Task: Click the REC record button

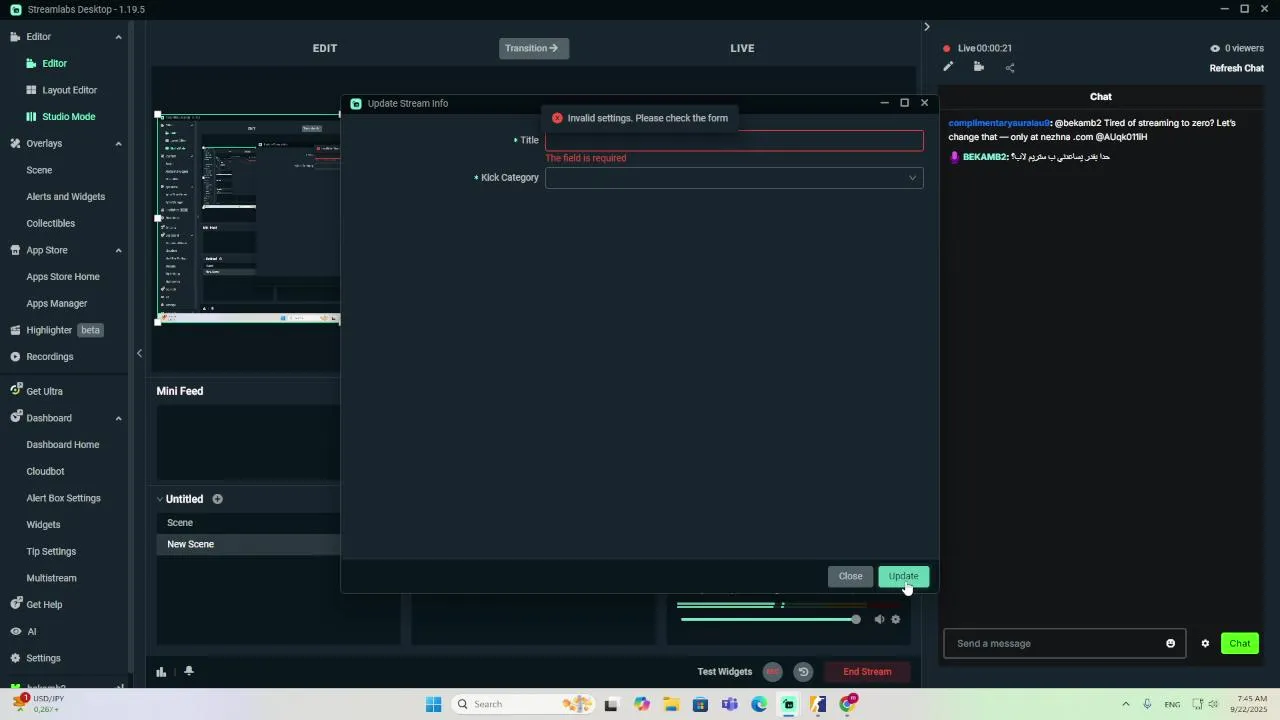Action: tap(773, 672)
